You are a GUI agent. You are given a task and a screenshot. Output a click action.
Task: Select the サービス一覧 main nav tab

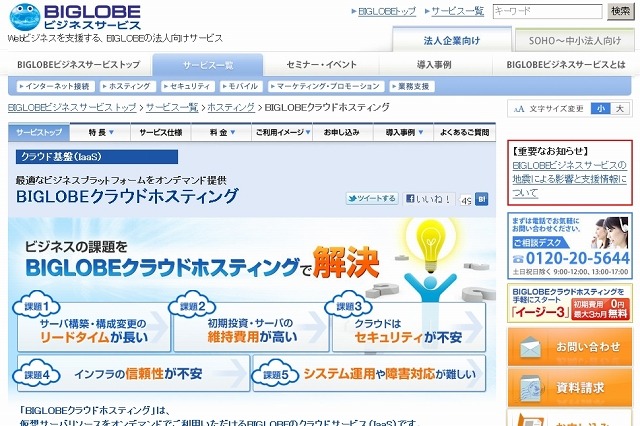(x=208, y=65)
